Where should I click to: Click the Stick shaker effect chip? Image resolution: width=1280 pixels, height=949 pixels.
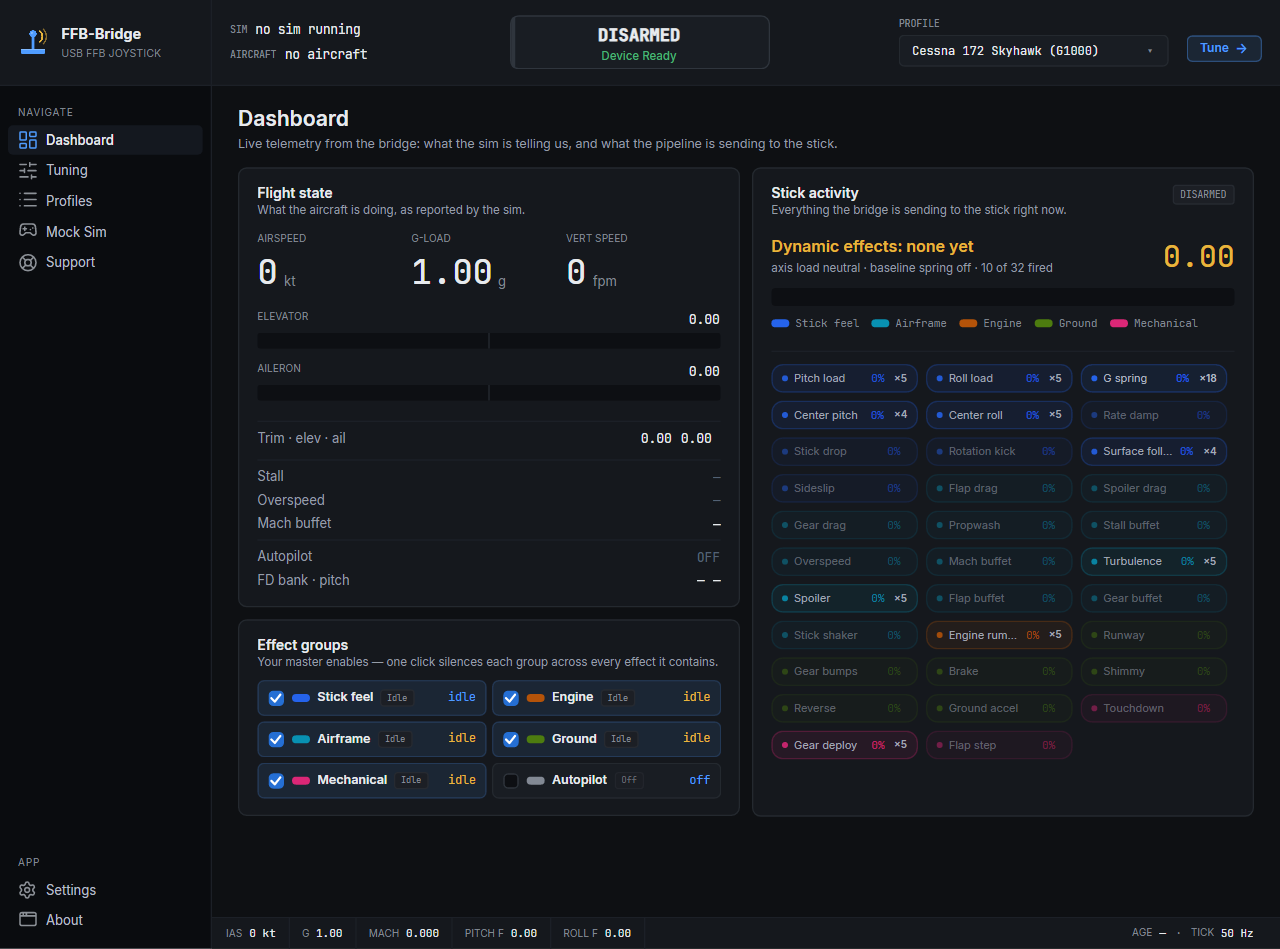tap(844, 635)
